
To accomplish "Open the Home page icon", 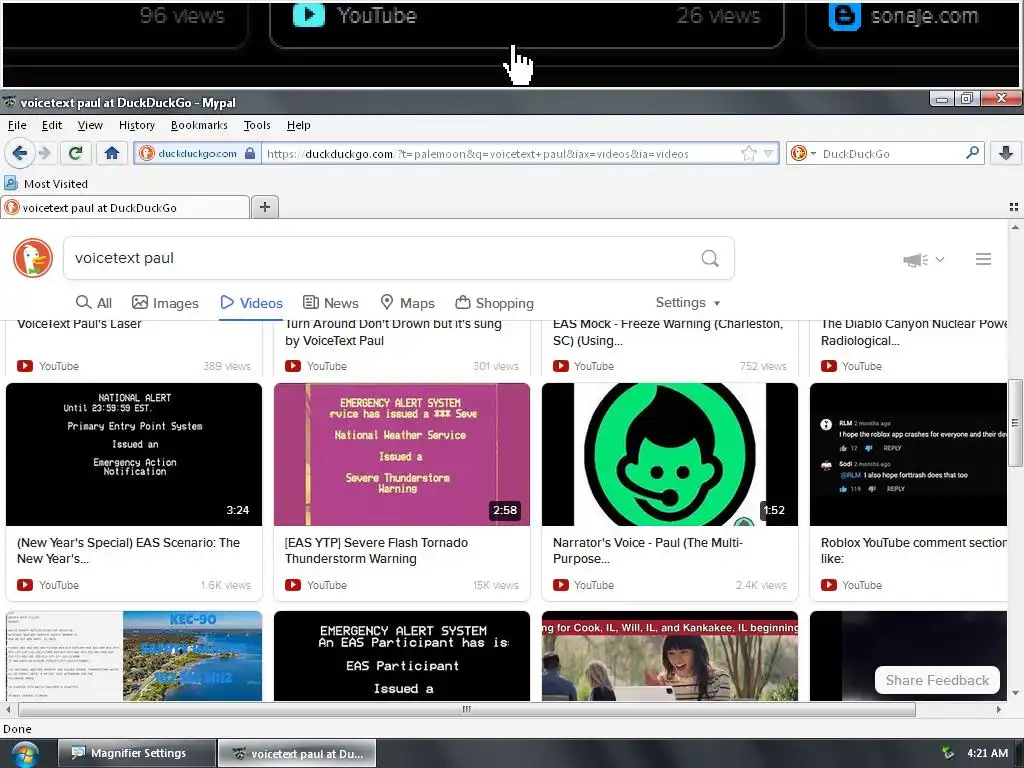I will point(112,153).
